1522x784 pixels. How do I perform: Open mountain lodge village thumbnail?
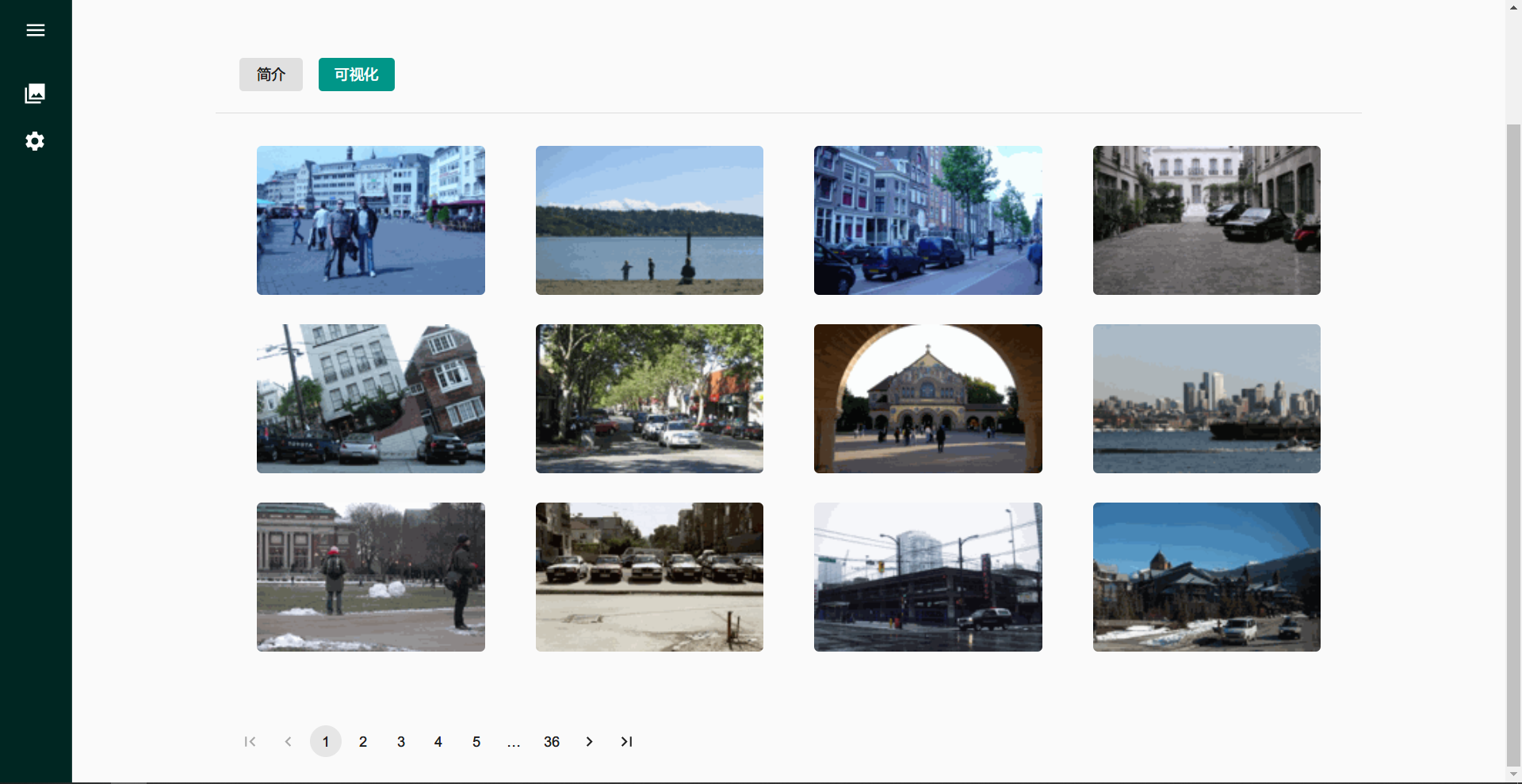[x=1207, y=577]
